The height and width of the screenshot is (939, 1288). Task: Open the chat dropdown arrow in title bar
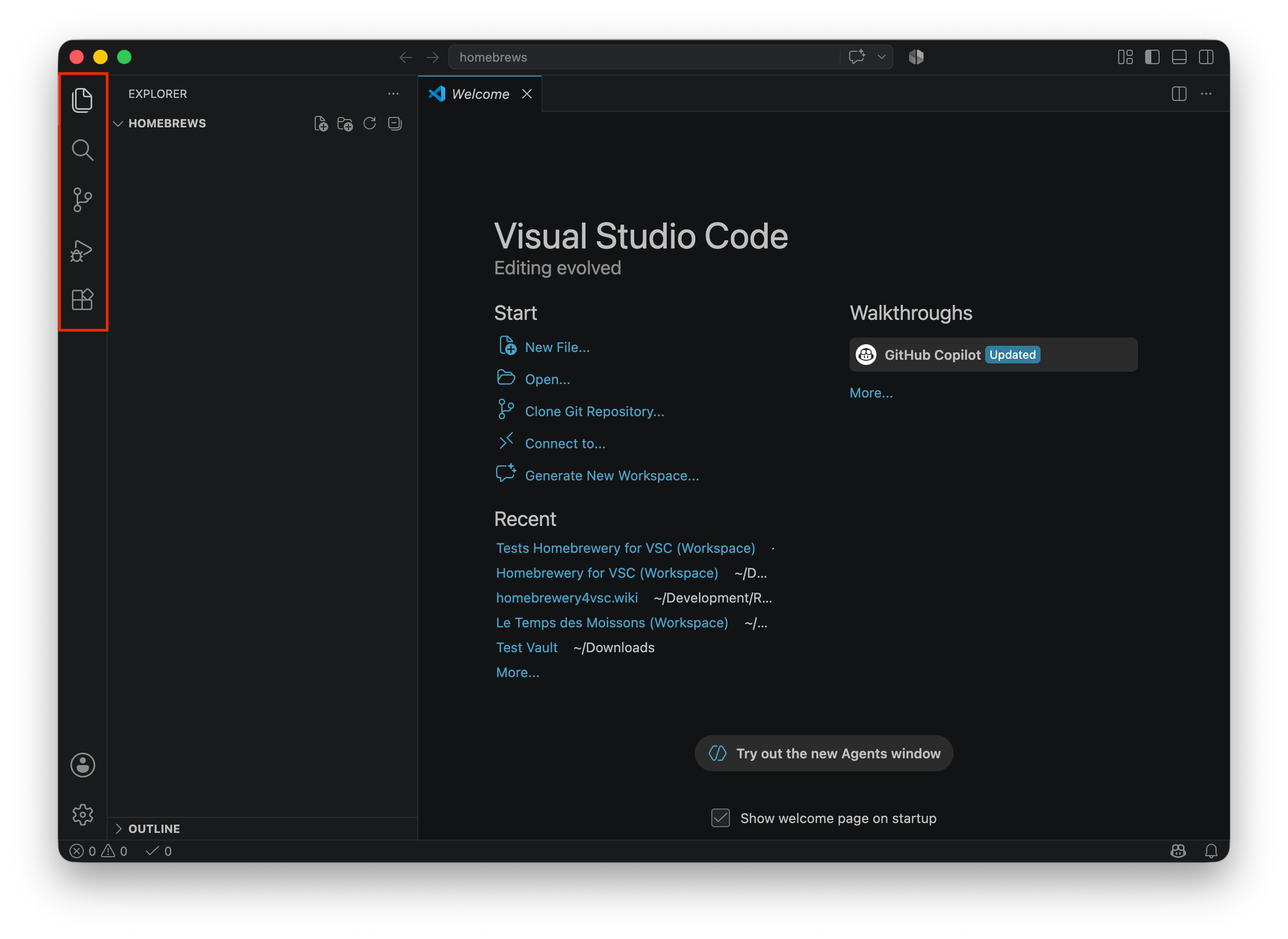click(882, 57)
